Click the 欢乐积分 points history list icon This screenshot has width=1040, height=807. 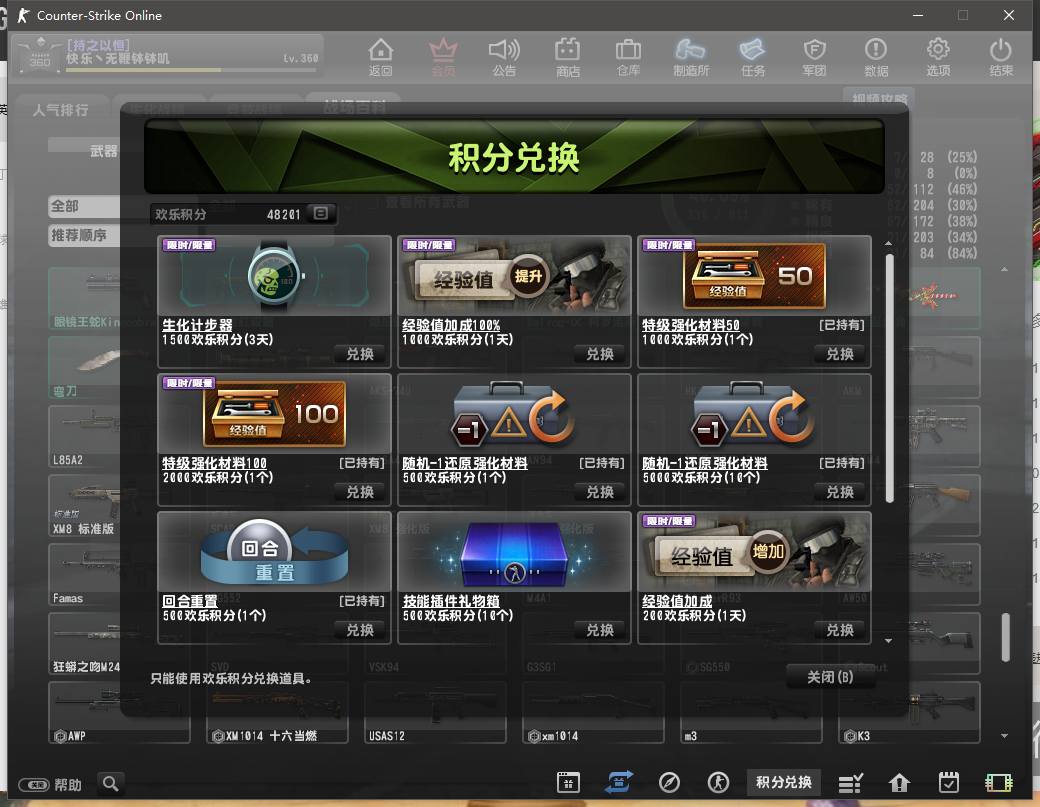pyautogui.click(x=320, y=214)
